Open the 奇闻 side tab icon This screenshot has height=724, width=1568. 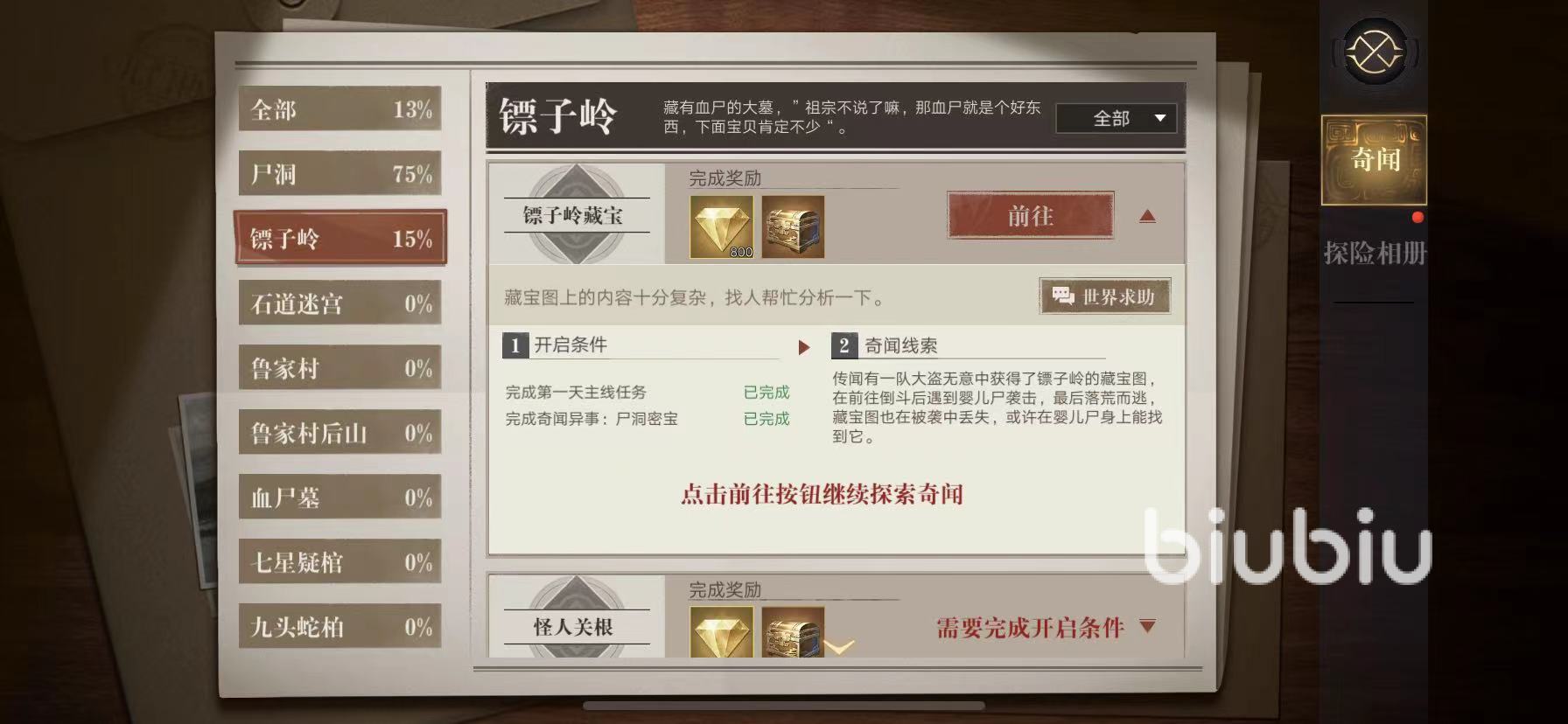(x=1374, y=160)
